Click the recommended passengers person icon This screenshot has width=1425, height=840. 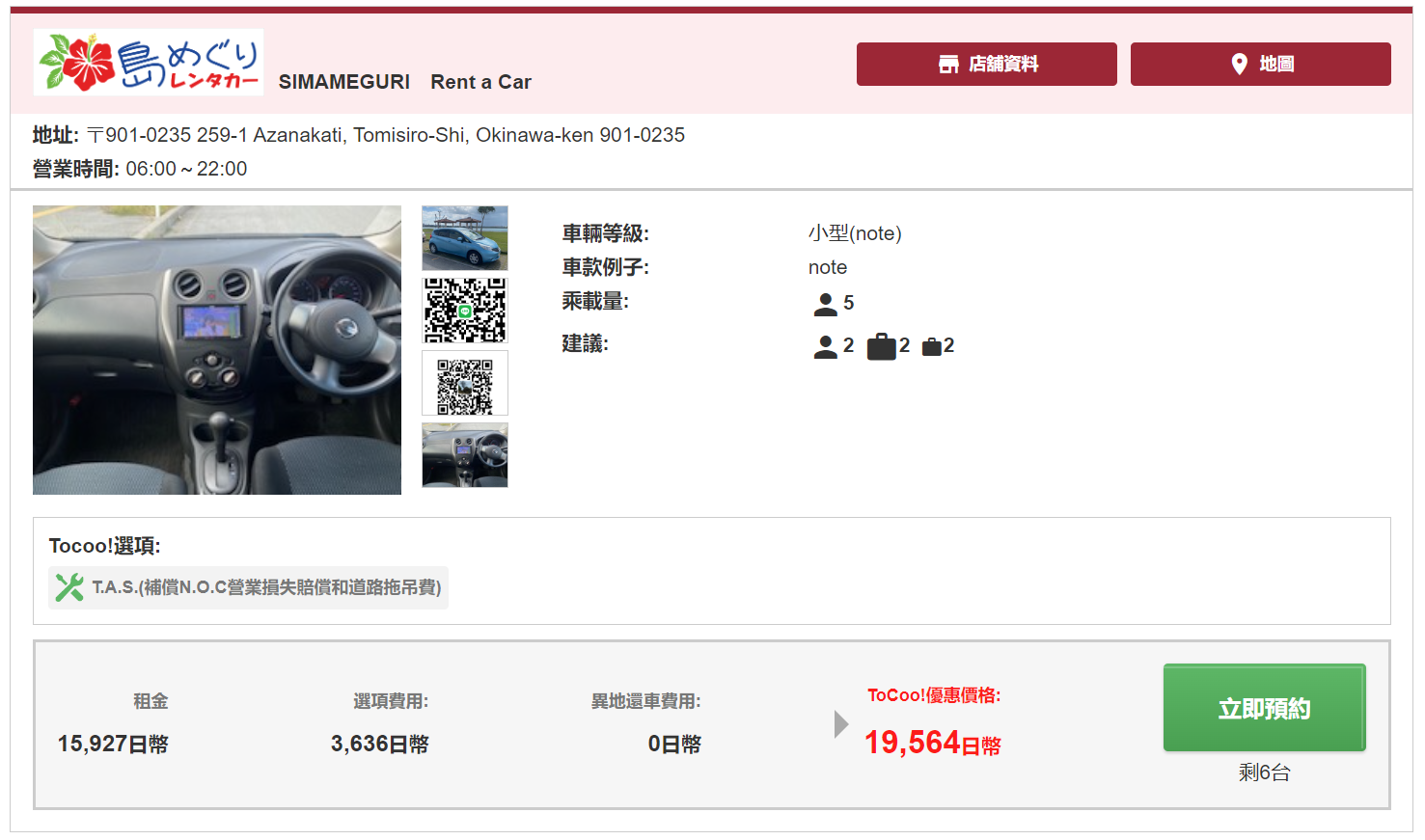[825, 346]
